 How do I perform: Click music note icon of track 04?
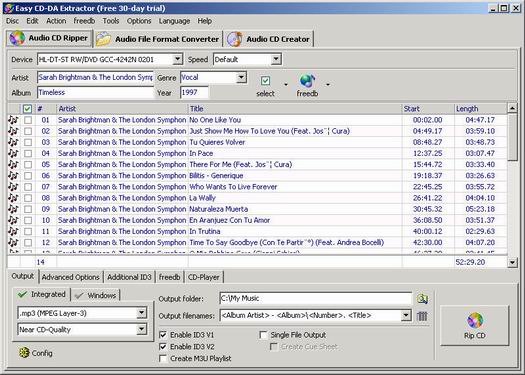[13, 153]
